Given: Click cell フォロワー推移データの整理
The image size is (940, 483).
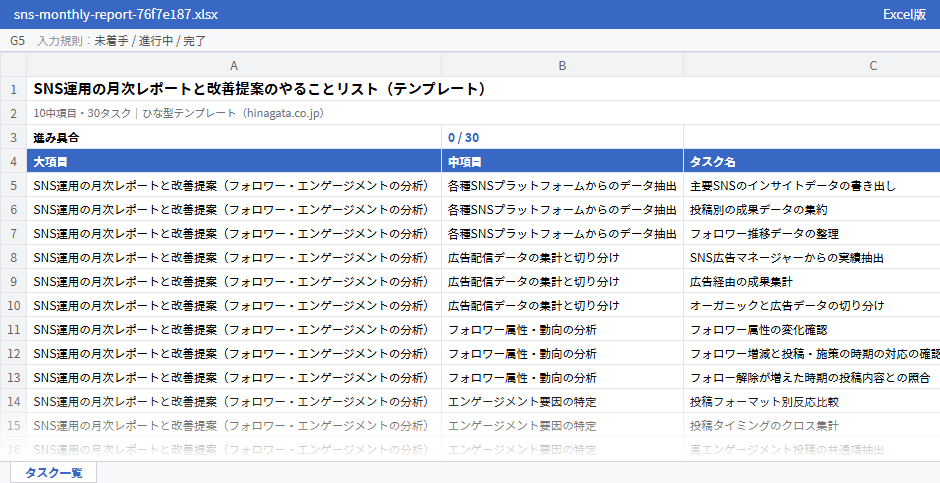Looking at the screenshot, I should click(812, 233).
